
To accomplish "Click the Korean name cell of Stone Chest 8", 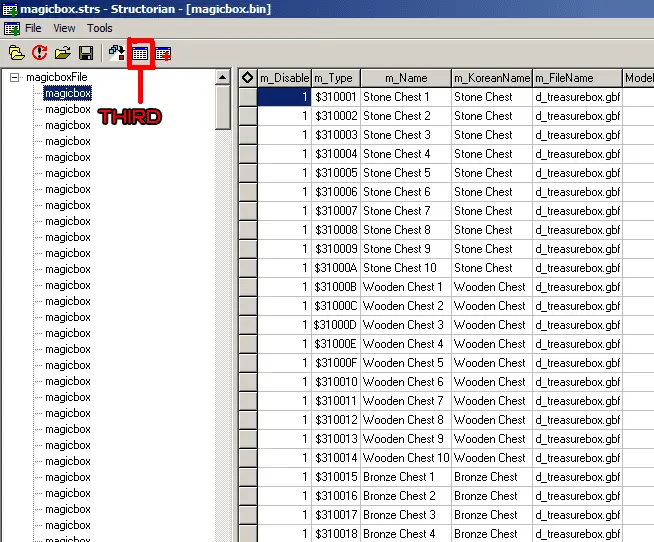I will (492, 230).
